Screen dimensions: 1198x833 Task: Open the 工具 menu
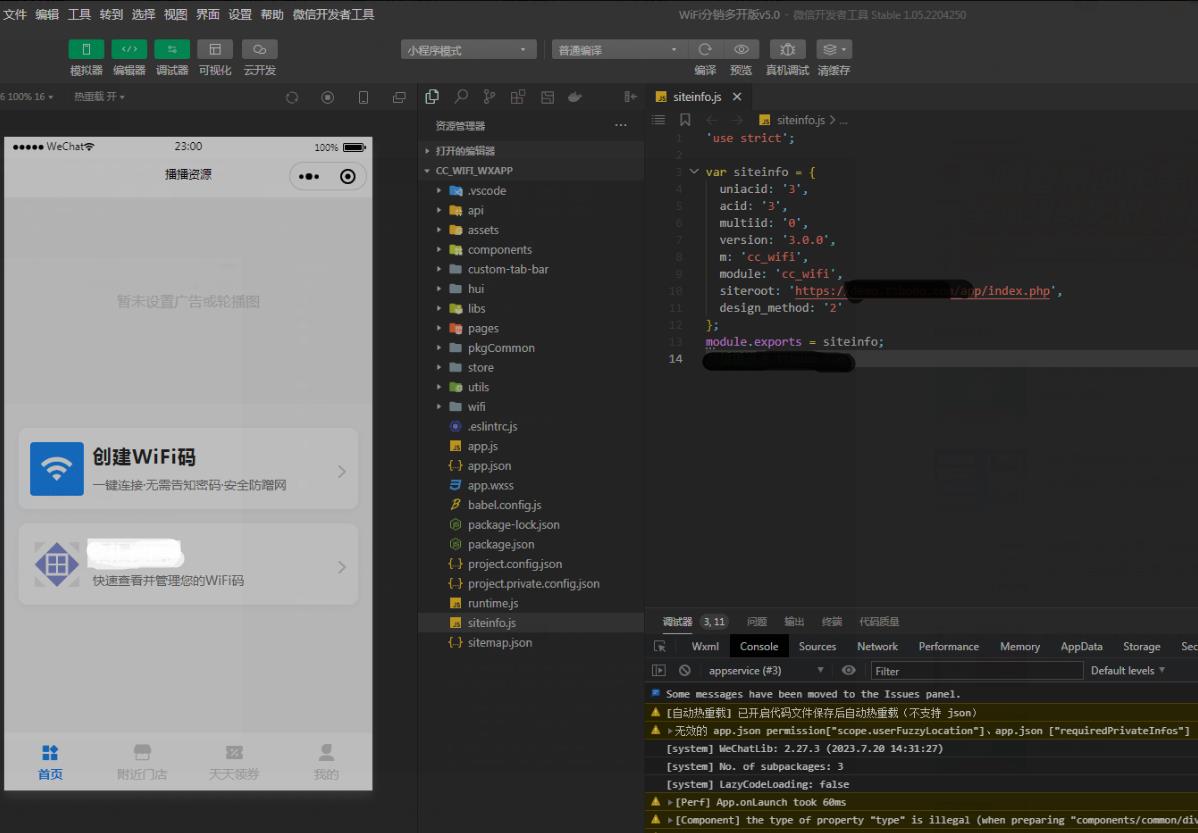pos(79,14)
